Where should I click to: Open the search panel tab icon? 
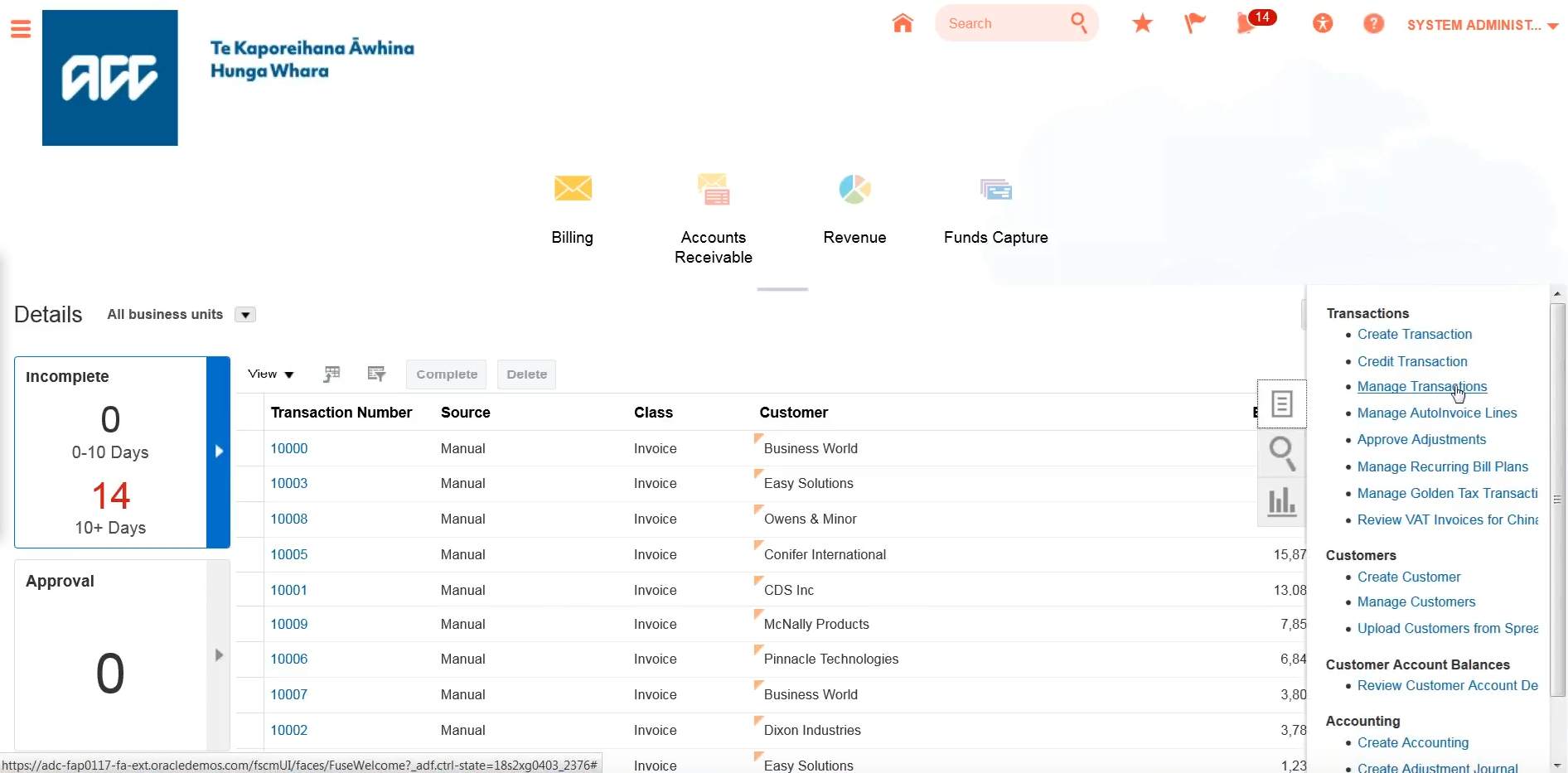(1281, 452)
